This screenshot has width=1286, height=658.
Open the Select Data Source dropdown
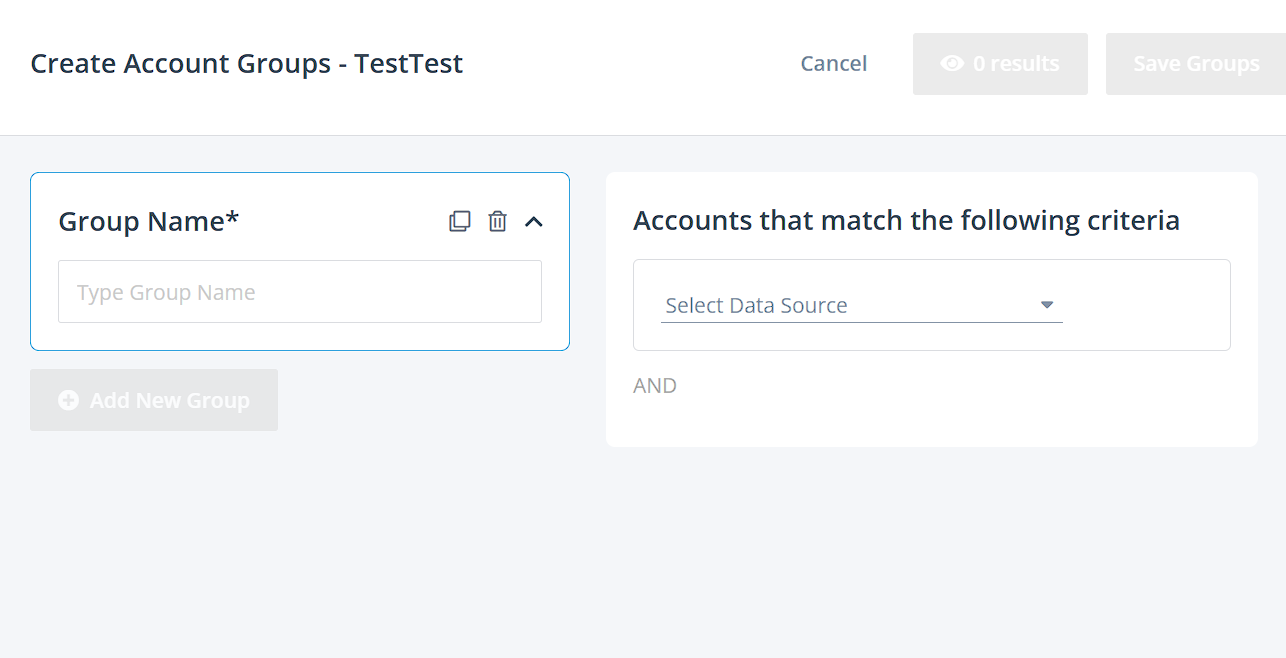(x=850, y=306)
